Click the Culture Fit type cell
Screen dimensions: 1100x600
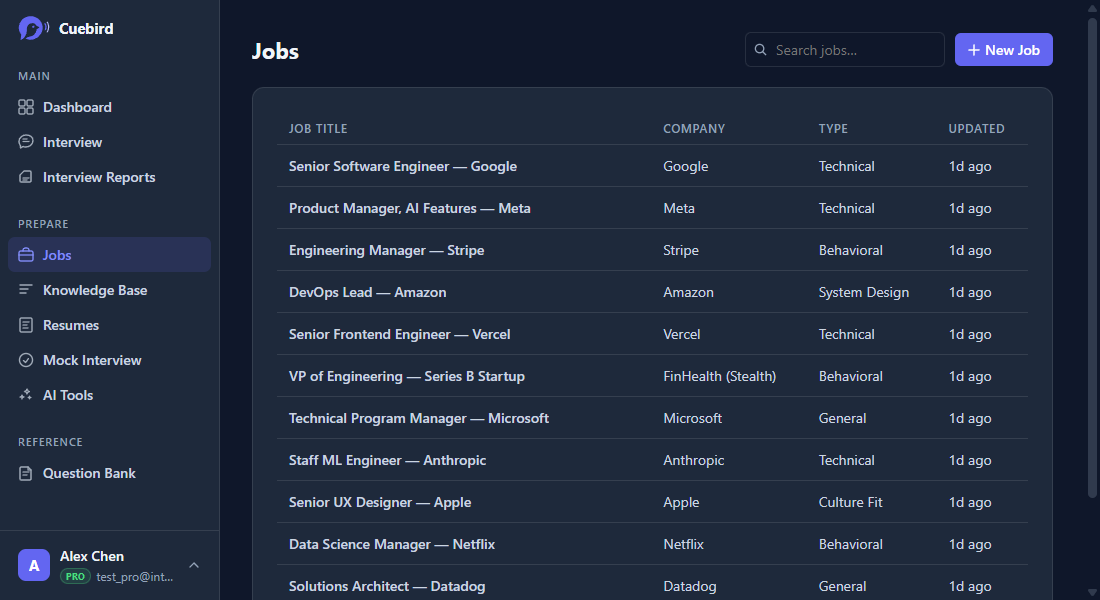(x=850, y=502)
